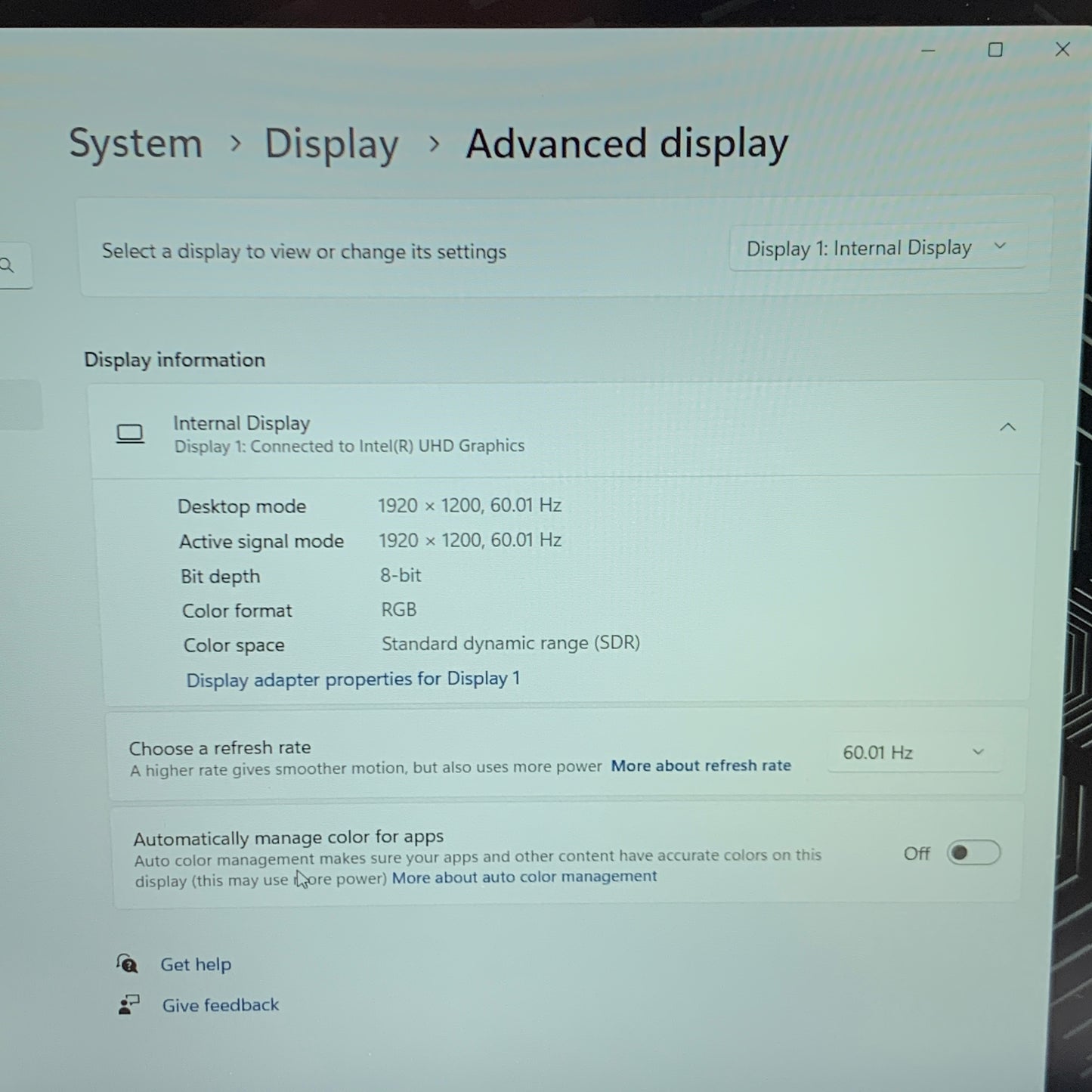1092x1092 pixels.
Task: Open the Display 1: Internal Display selector
Action: tap(877, 247)
